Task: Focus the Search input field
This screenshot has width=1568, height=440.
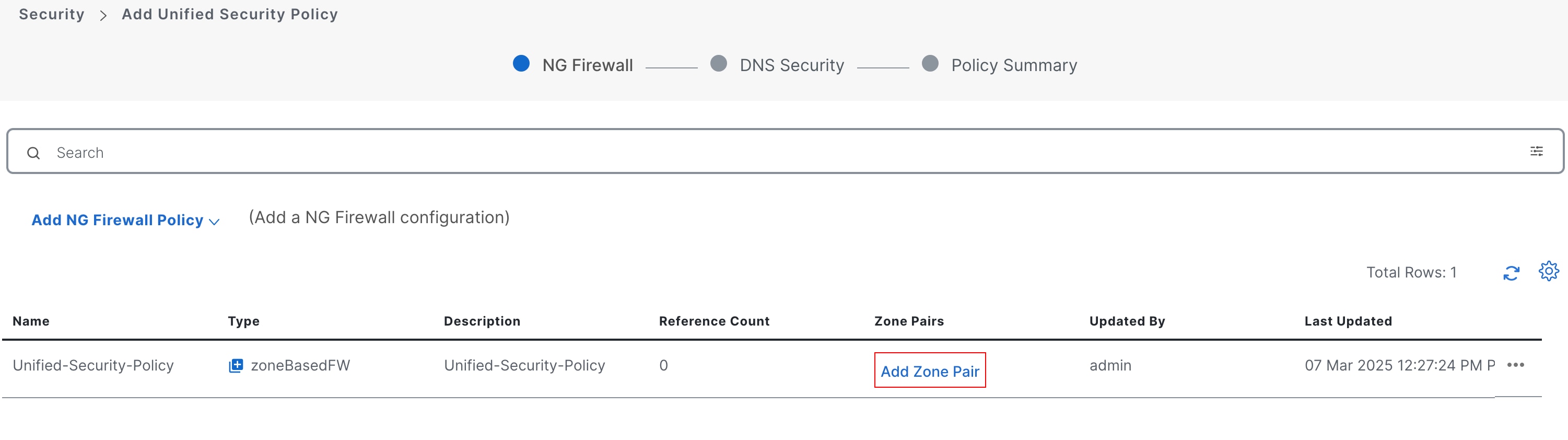Action: (785, 151)
